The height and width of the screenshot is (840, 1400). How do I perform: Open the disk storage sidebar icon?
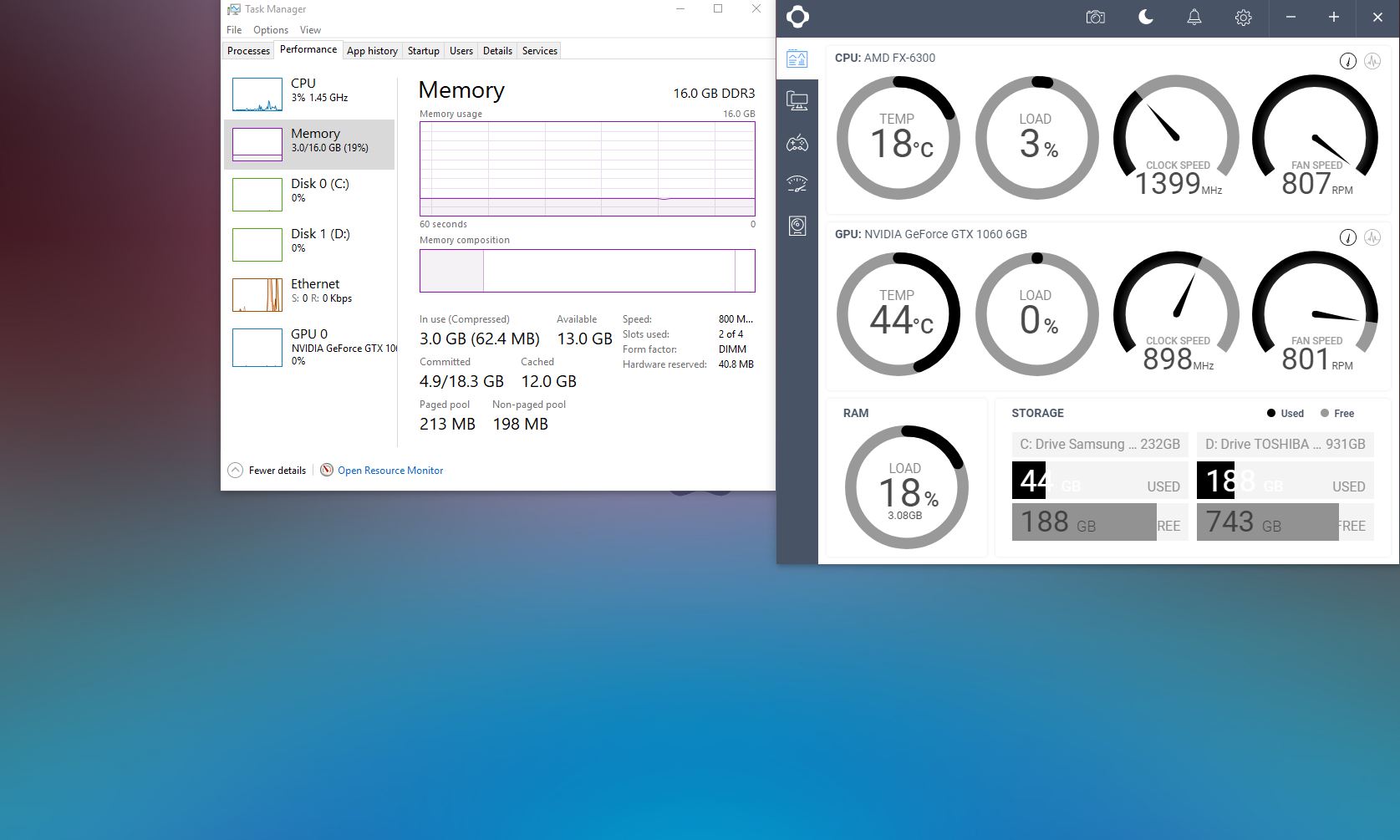click(797, 226)
